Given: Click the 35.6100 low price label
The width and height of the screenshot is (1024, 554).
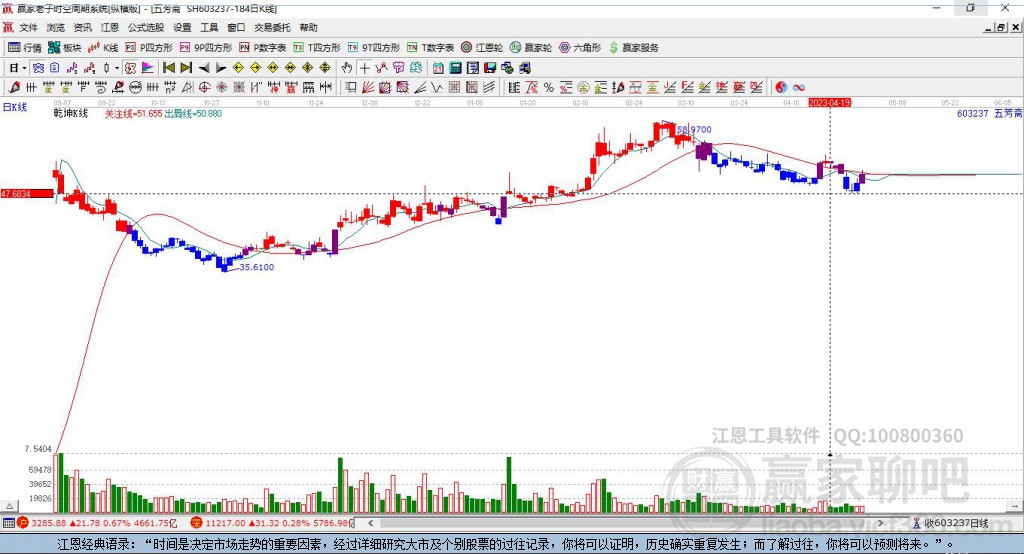Looking at the screenshot, I should (x=257, y=267).
